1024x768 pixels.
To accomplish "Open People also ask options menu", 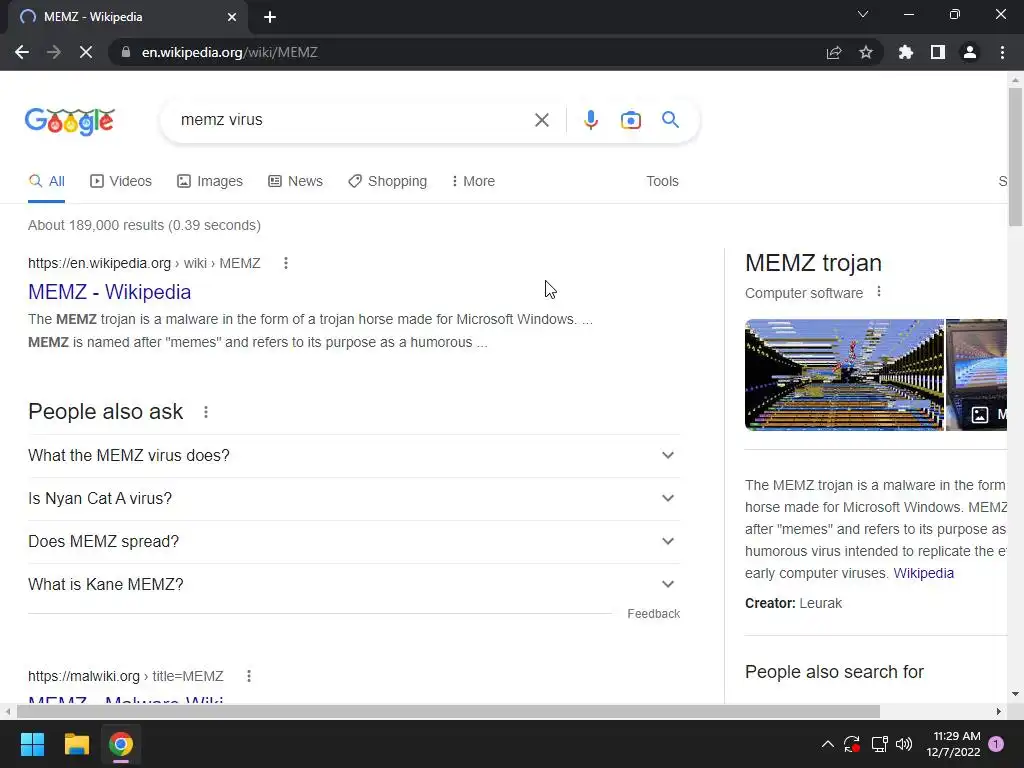I will click(206, 412).
